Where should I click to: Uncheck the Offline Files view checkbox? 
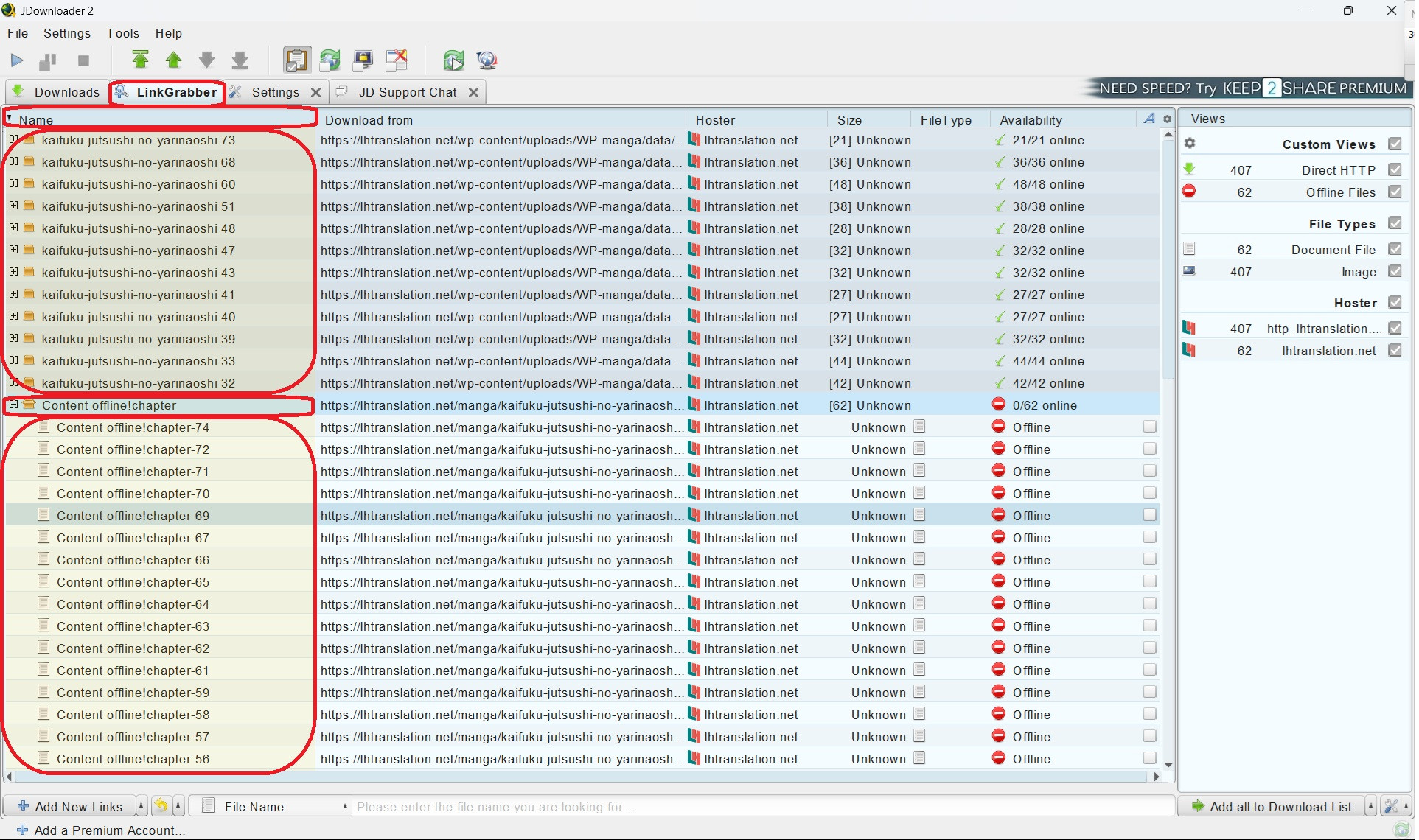(1395, 192)
